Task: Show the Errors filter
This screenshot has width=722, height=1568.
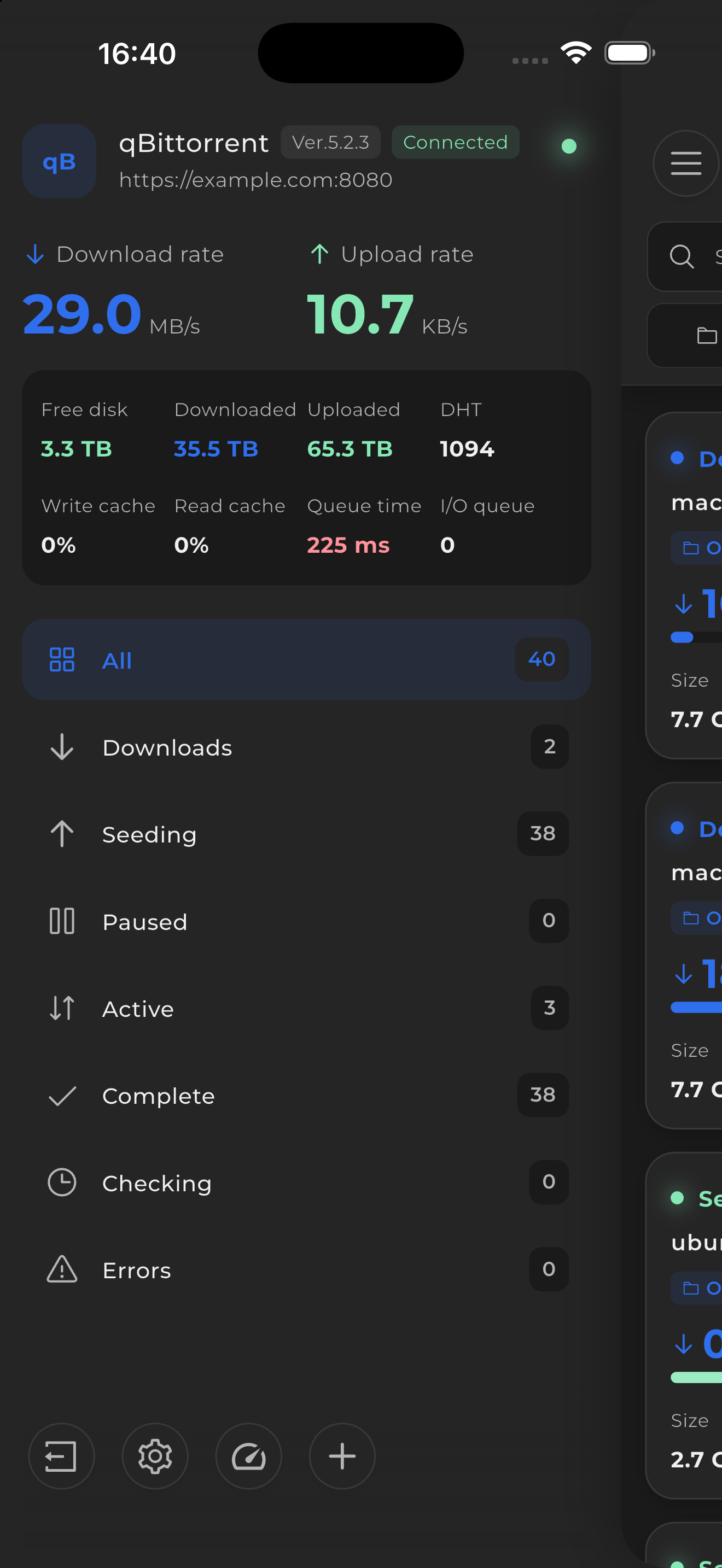Action: (307, 1269)
